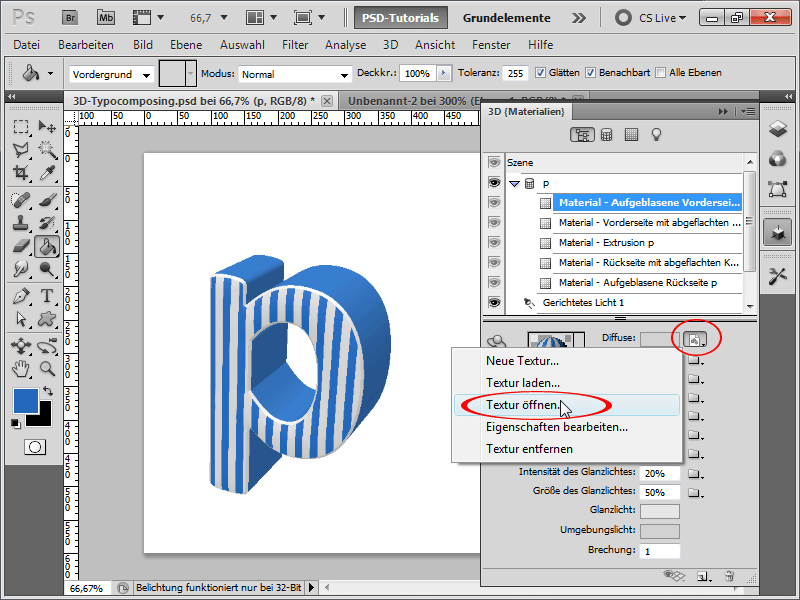Hide Gerichtetes Licht 1
This screenshot has width=800, height=600.
pos(493,302)
